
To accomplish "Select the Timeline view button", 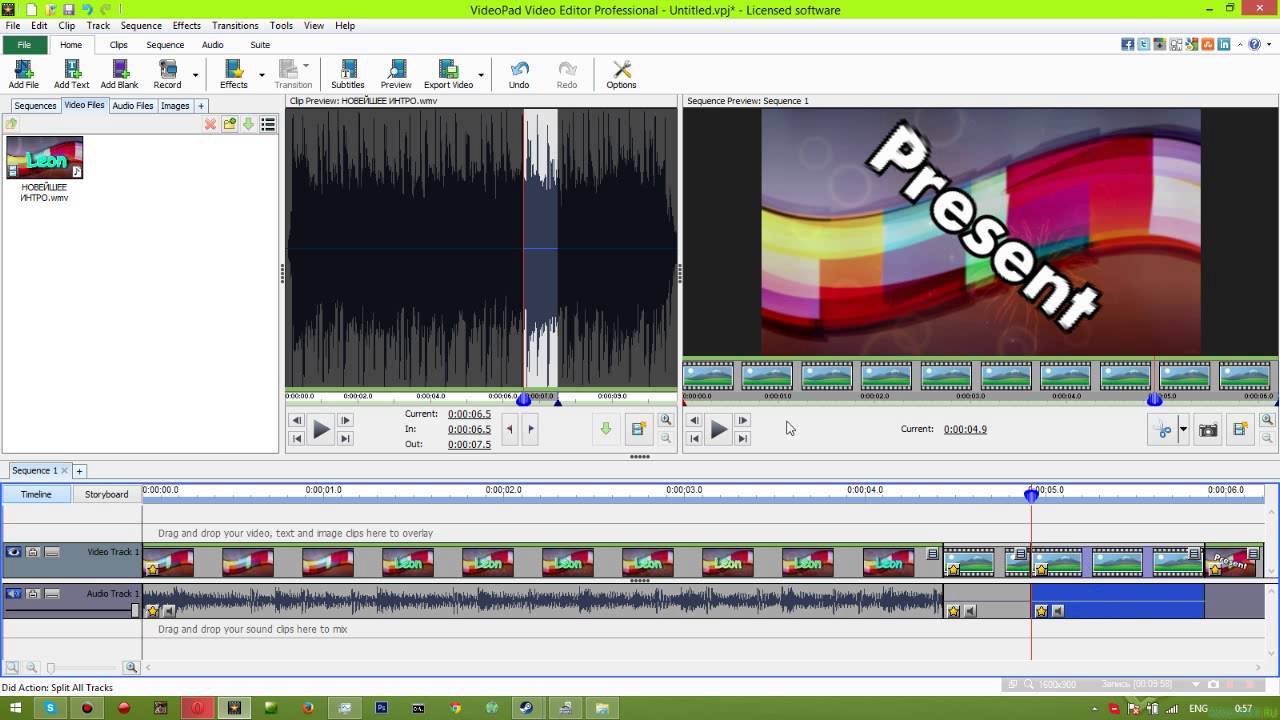I will tap(36, 494).
